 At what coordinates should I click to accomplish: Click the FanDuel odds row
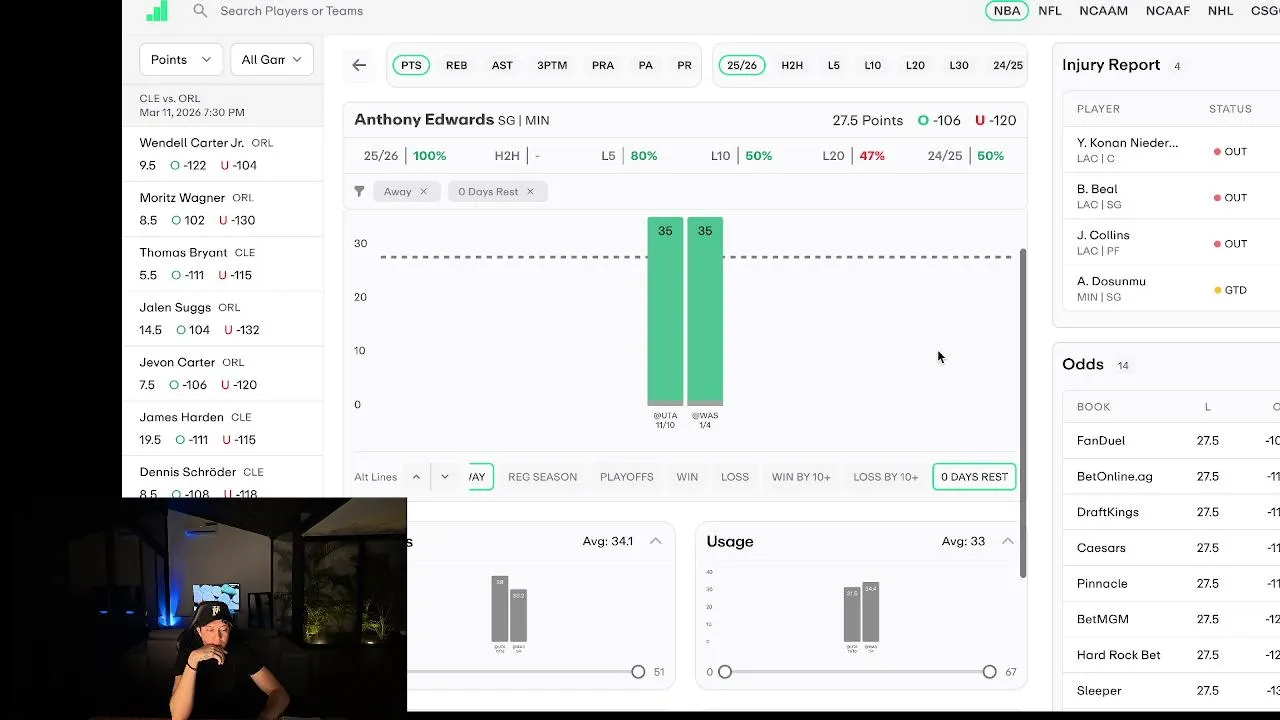(1171, 441)
